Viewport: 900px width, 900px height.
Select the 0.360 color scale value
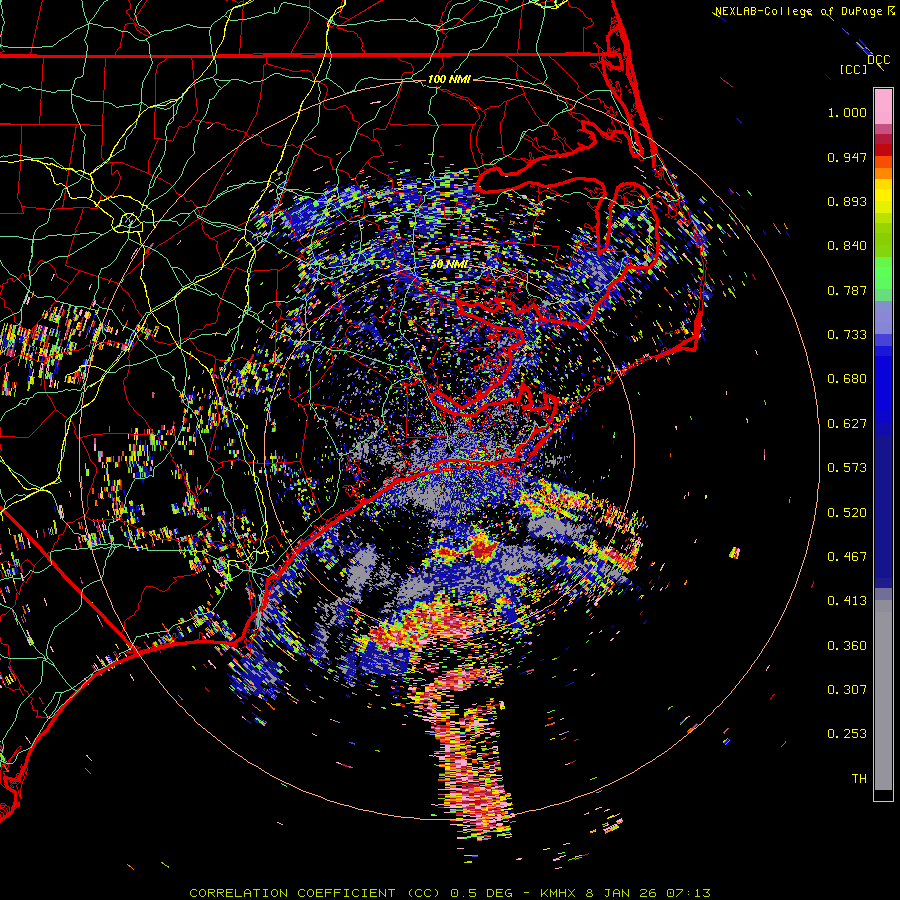pos(847,646)
